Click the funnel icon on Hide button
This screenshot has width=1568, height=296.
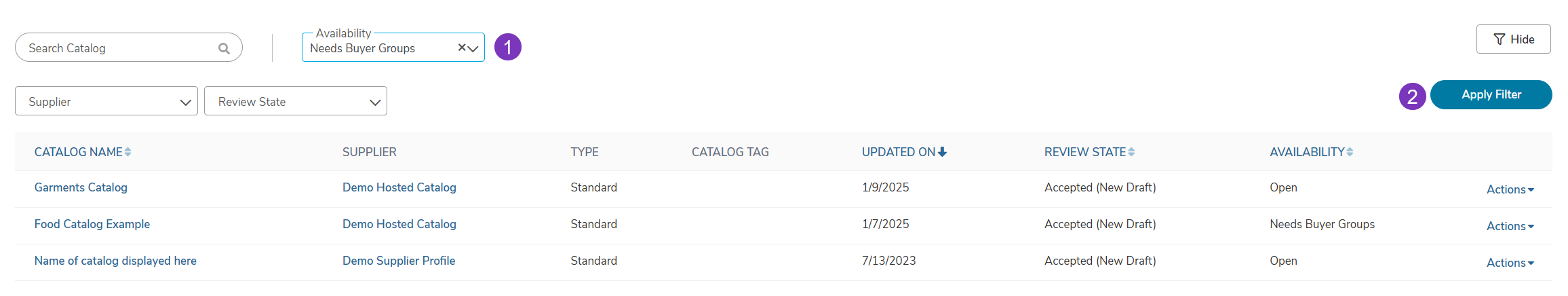[1500, 39]
